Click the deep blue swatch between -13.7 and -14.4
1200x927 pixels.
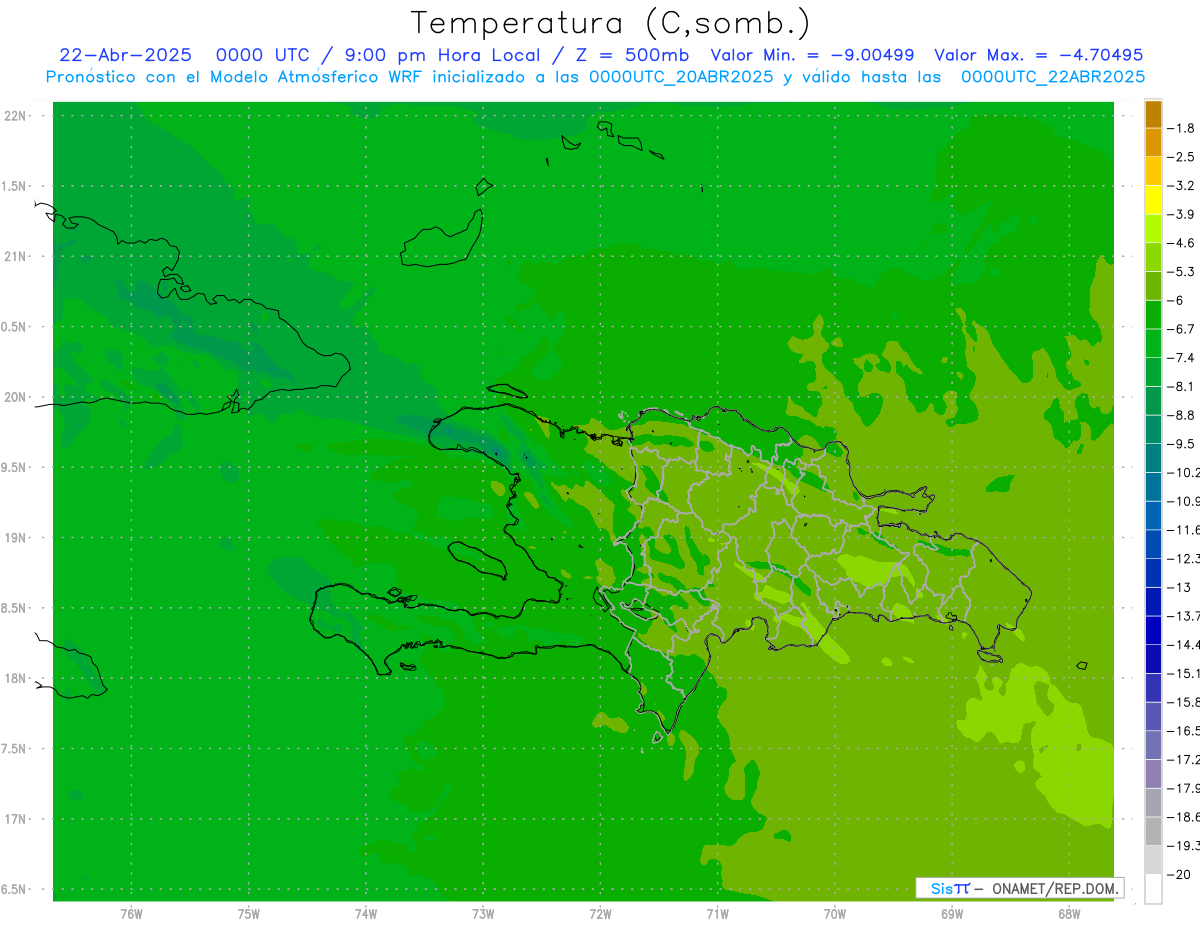coord(1153,630)
